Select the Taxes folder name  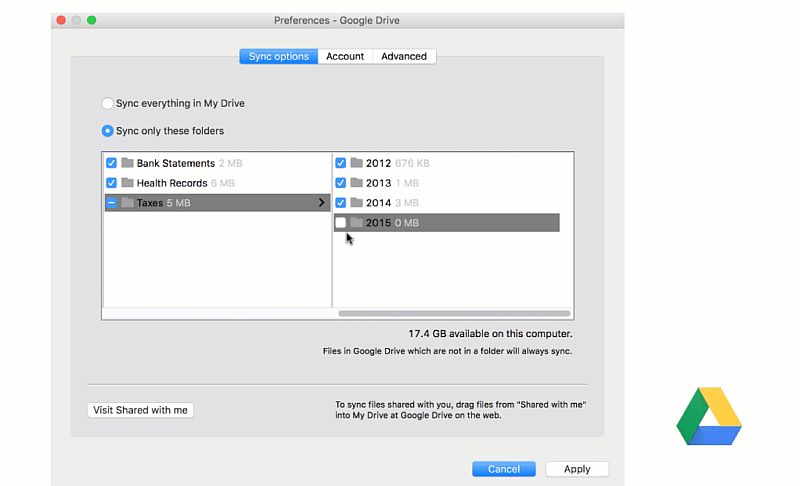pyautogui.click(x=149, y=203)
